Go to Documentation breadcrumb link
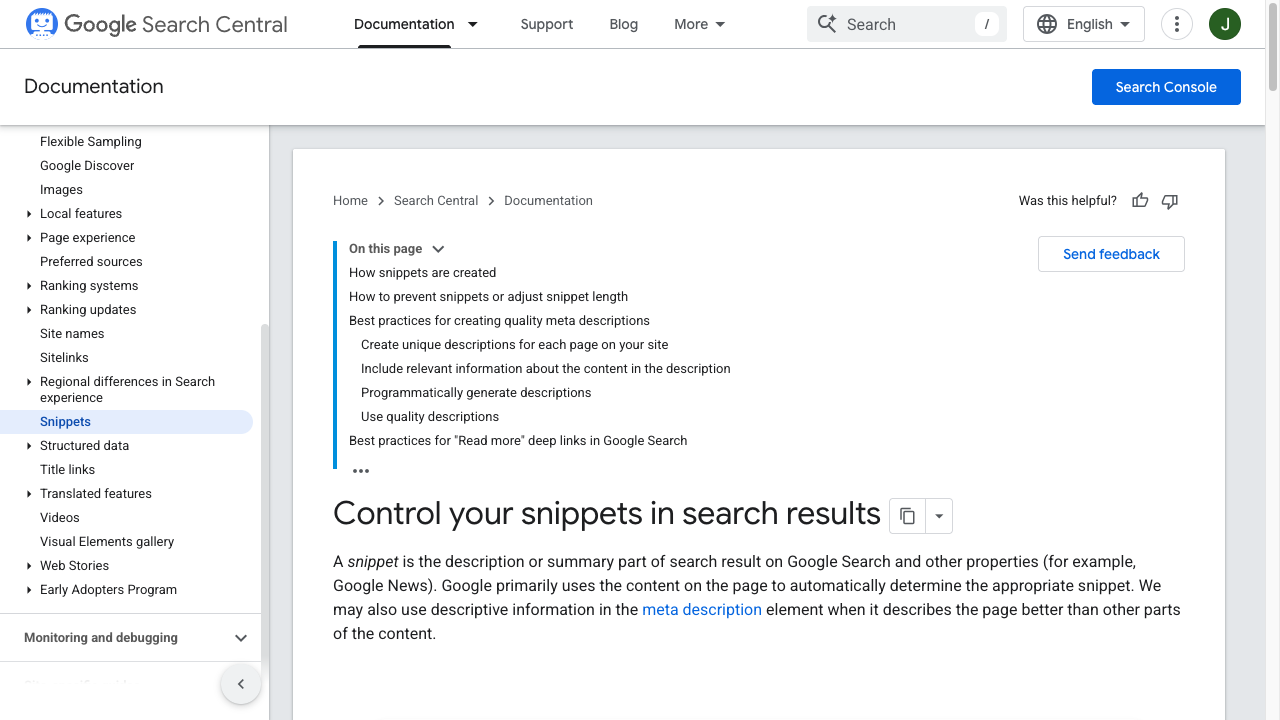The height and width of the screenshot is (720, 1280). coord(548,201)
